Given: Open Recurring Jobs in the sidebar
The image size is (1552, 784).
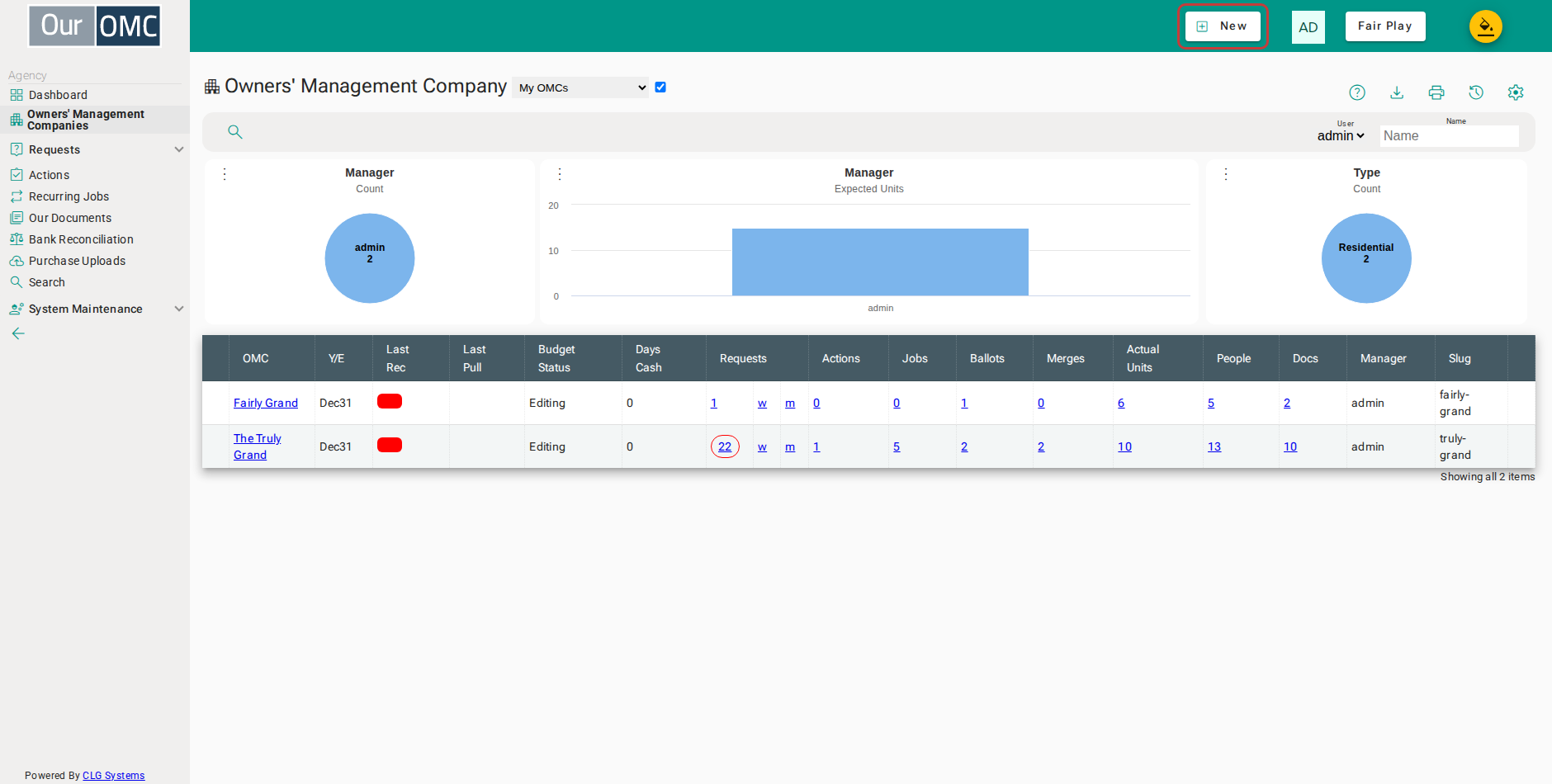Looking at the screenshot, I should [x=69, y=196].
